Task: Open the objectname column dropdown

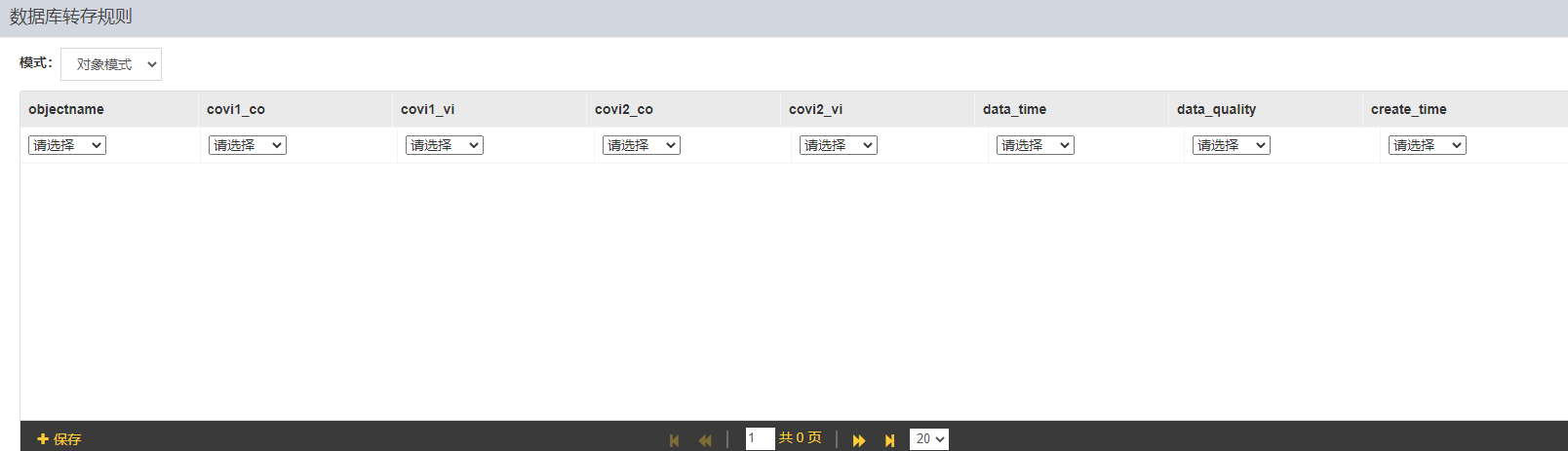Action: [x=67, y=145]
